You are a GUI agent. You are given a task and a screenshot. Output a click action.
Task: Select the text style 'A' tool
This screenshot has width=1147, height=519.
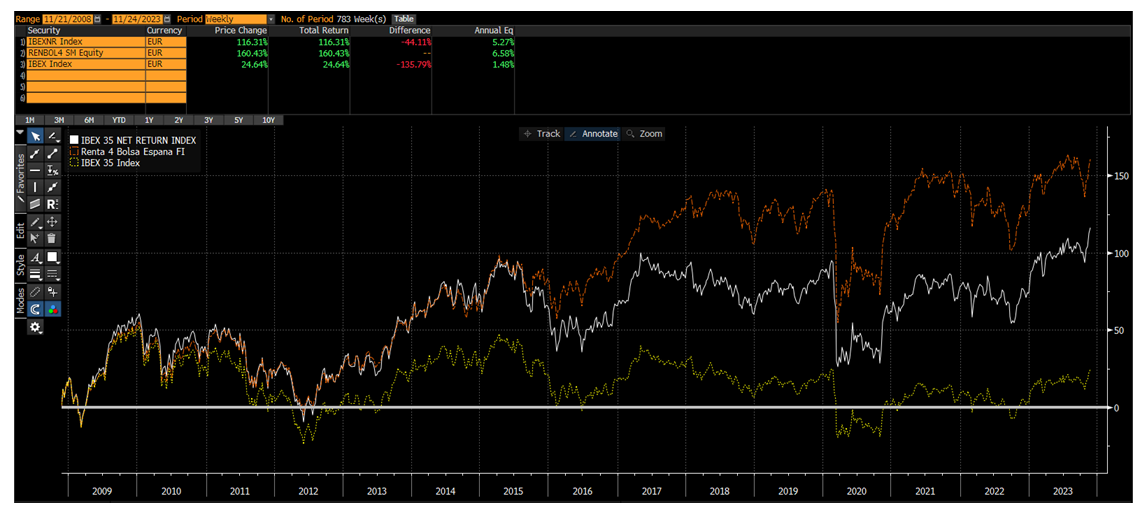35,256
